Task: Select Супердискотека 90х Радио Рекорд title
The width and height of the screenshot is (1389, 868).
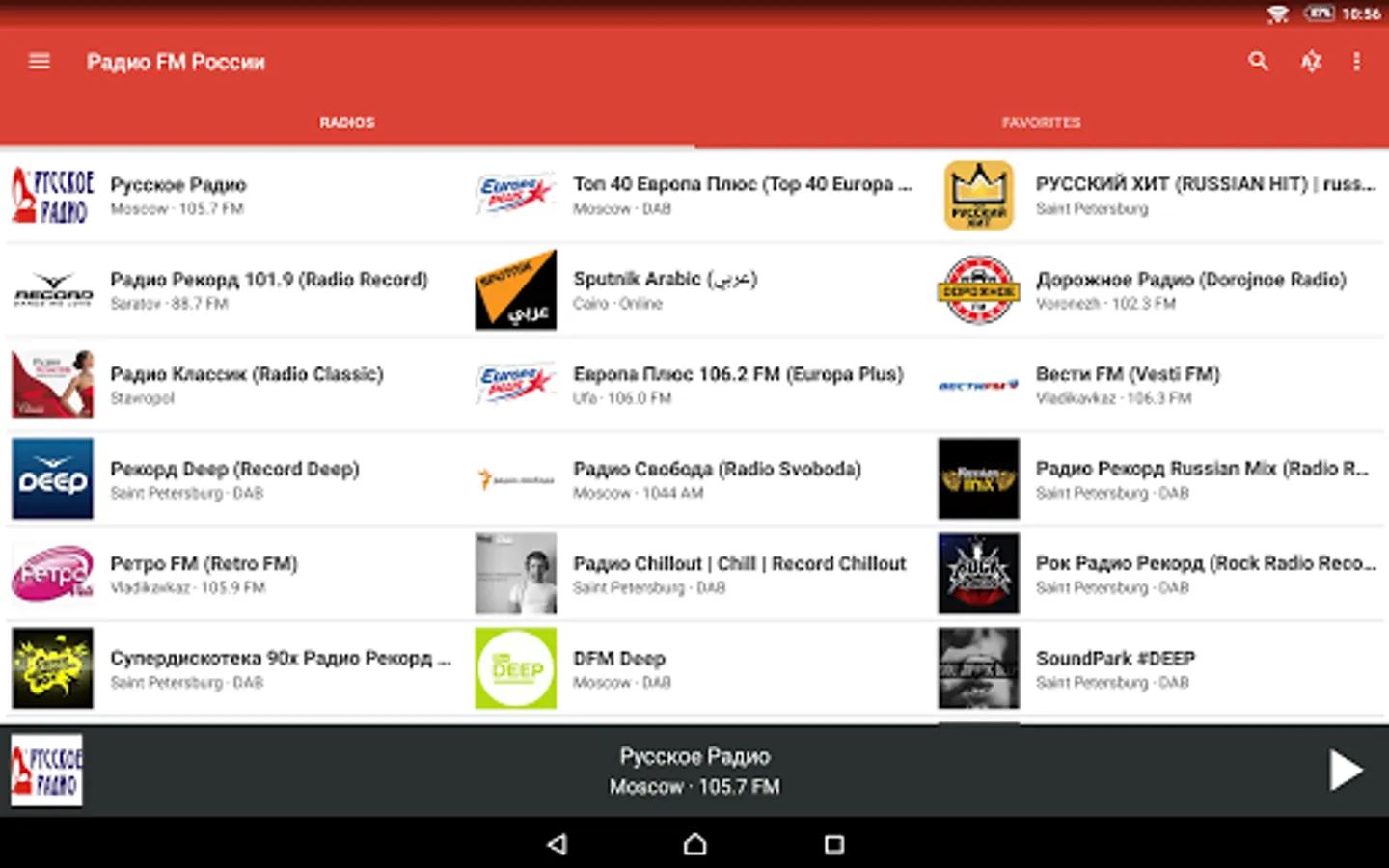Action: [281, 657]
